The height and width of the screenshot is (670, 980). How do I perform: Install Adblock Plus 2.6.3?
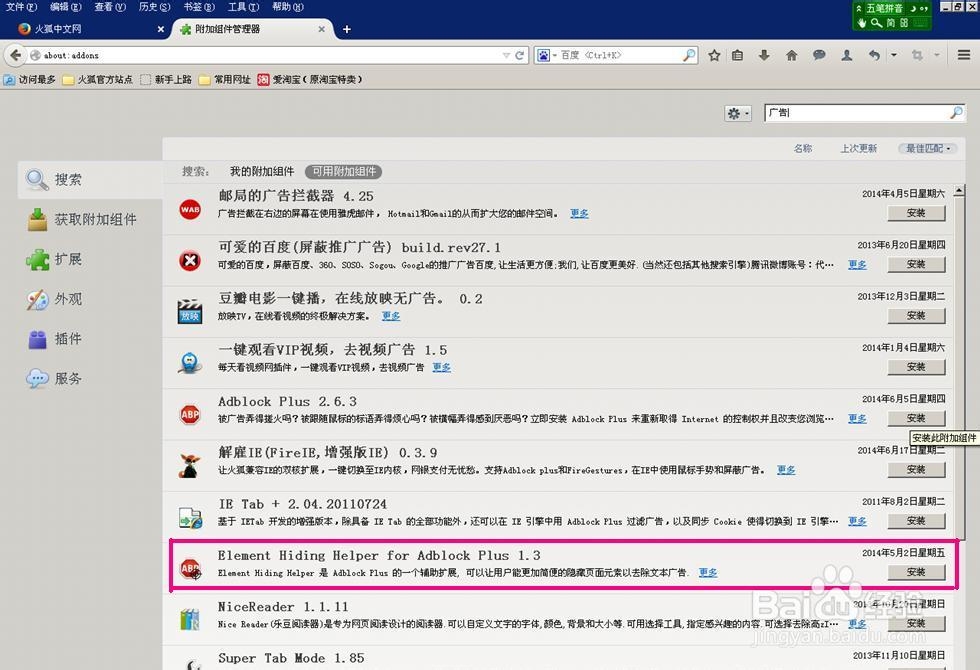(916, 418)
